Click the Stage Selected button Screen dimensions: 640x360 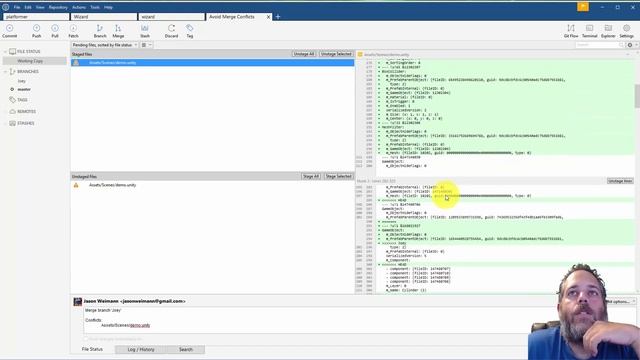[338, 176]
